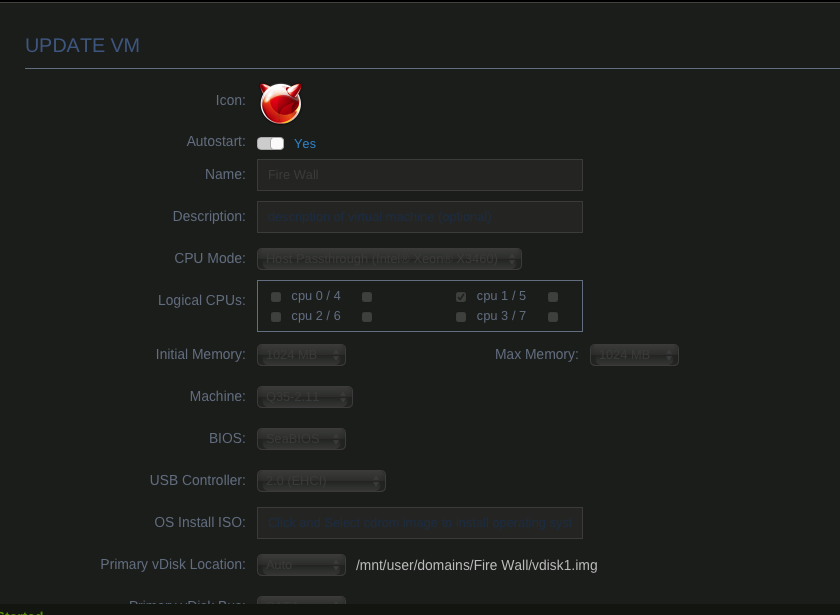This screenshot has height=615, width=840.
Task: Click the 'Initial Memory:' label
Action: (200, 354)
